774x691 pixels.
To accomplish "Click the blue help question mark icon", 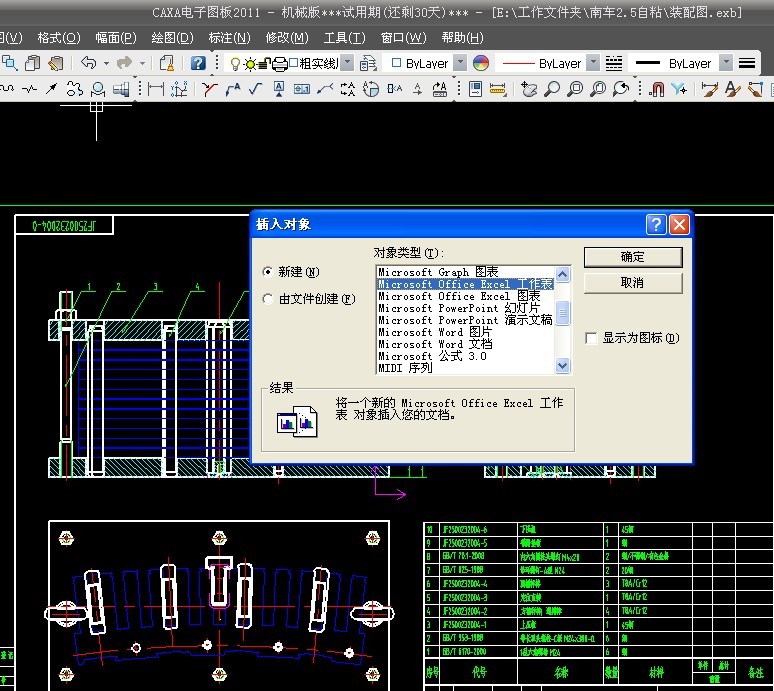I will (x=198, y=63).
